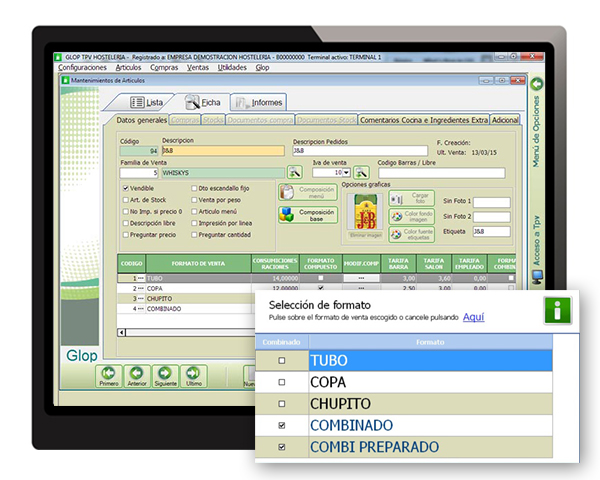Click the Etiqueta input field
Screen dimensions: 600x480
tap(492, 232)
